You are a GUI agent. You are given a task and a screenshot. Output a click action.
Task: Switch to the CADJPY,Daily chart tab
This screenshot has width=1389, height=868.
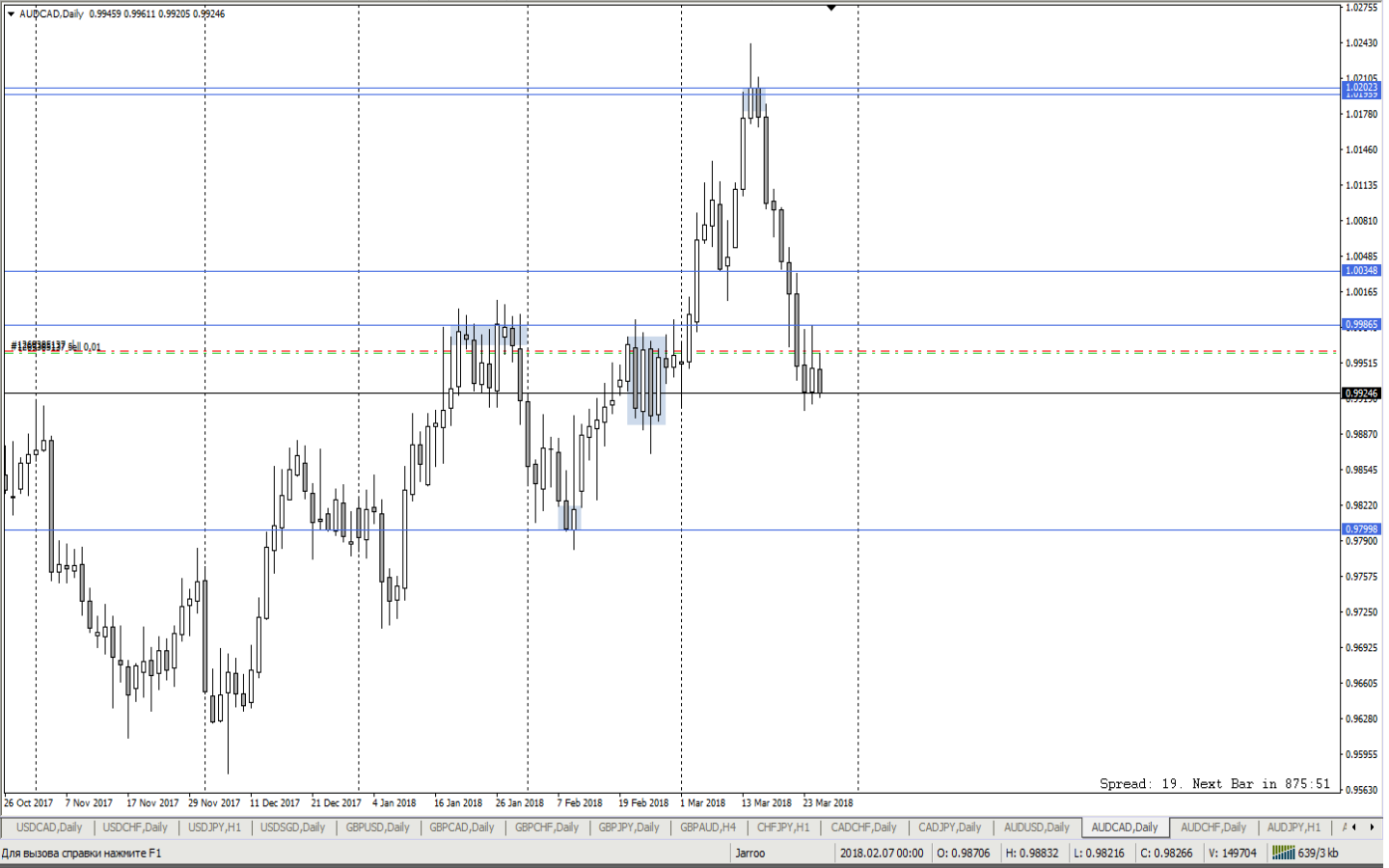(x=949, y=827)
